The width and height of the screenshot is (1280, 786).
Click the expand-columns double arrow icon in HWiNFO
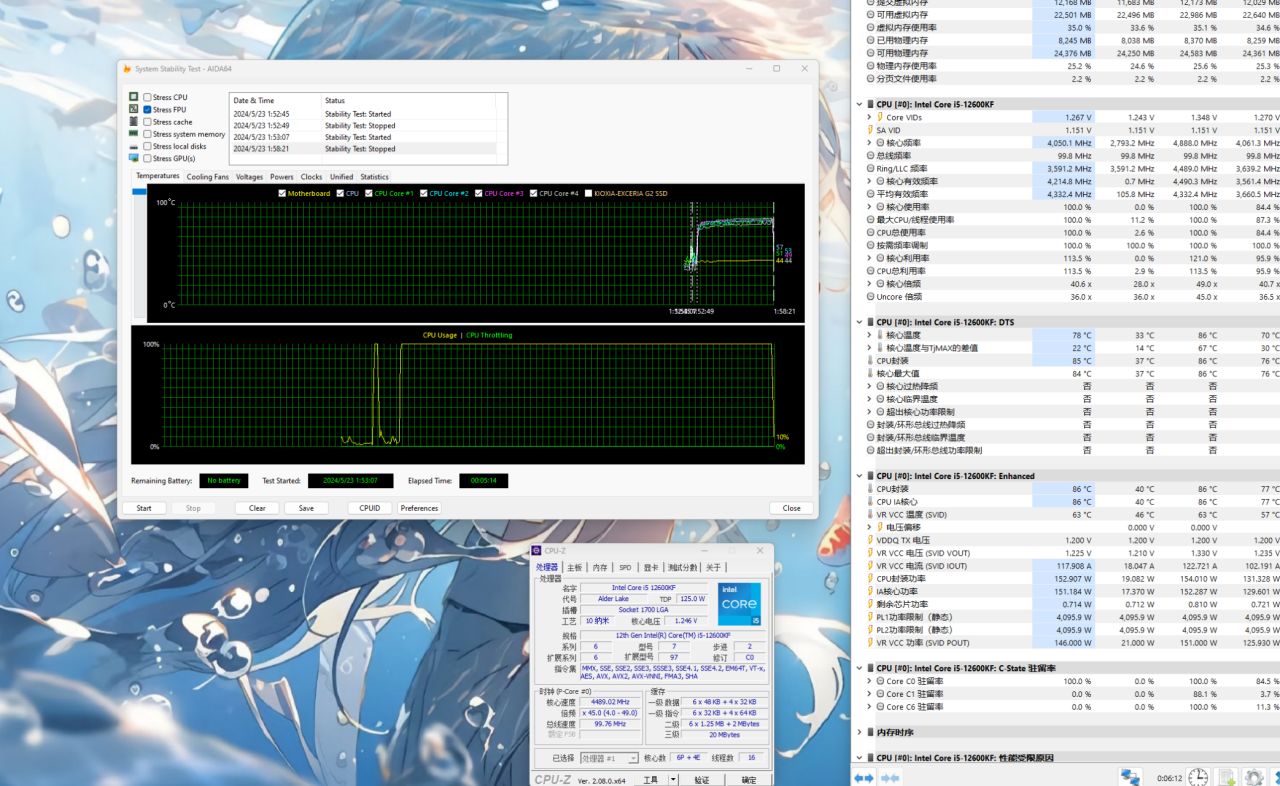(862, 778)
